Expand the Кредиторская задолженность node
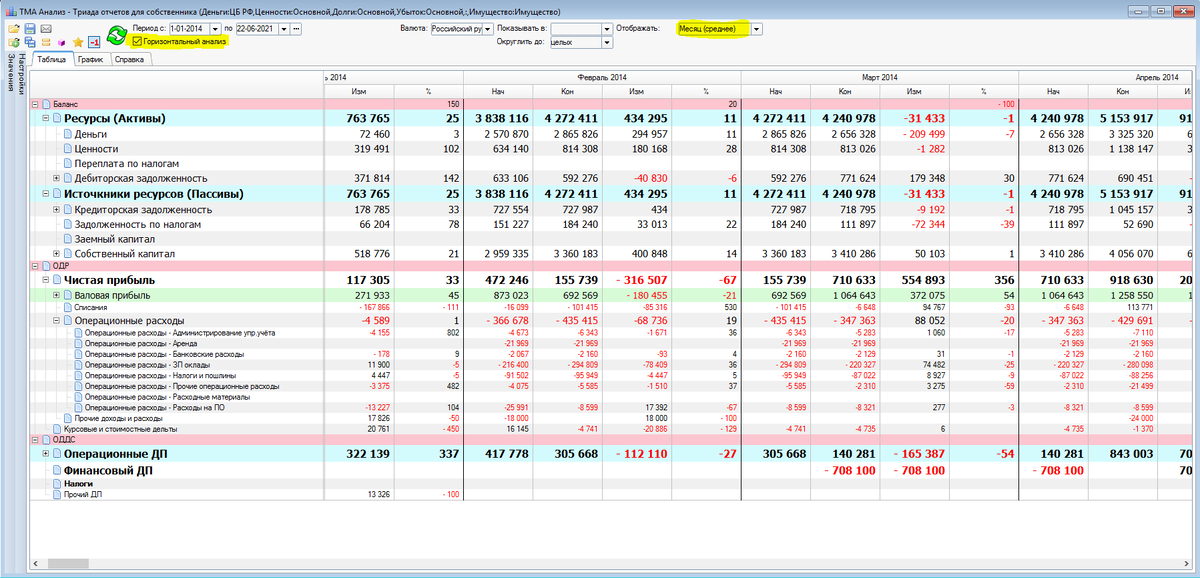 56,210
